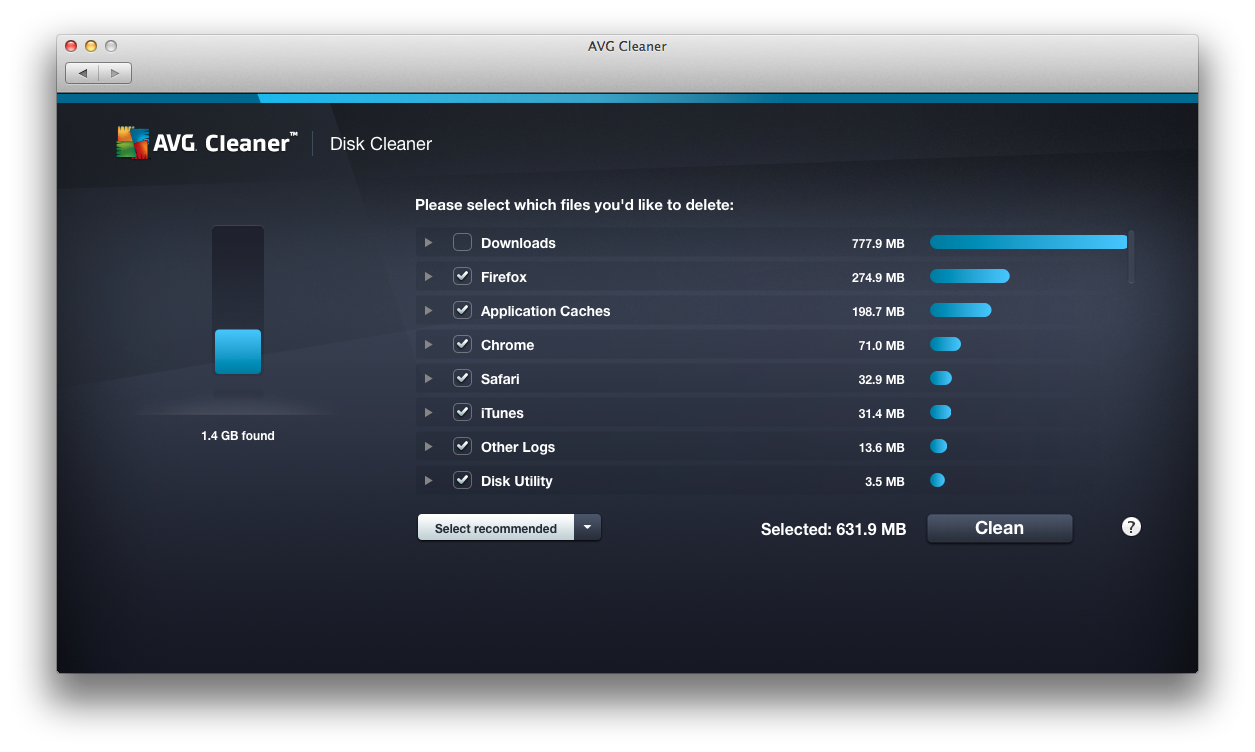Expand the Application Caches disclosure triangle
Viewport: 1255px width, 752px height.
(428, 311)
